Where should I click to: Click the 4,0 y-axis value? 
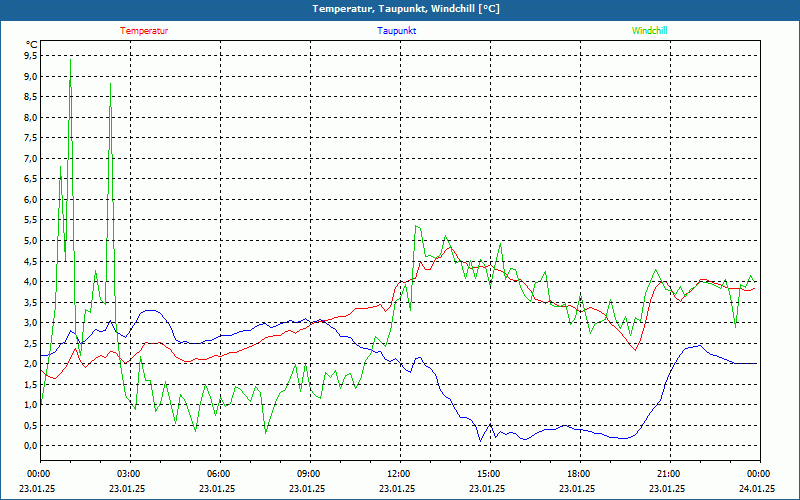point(31,282)
